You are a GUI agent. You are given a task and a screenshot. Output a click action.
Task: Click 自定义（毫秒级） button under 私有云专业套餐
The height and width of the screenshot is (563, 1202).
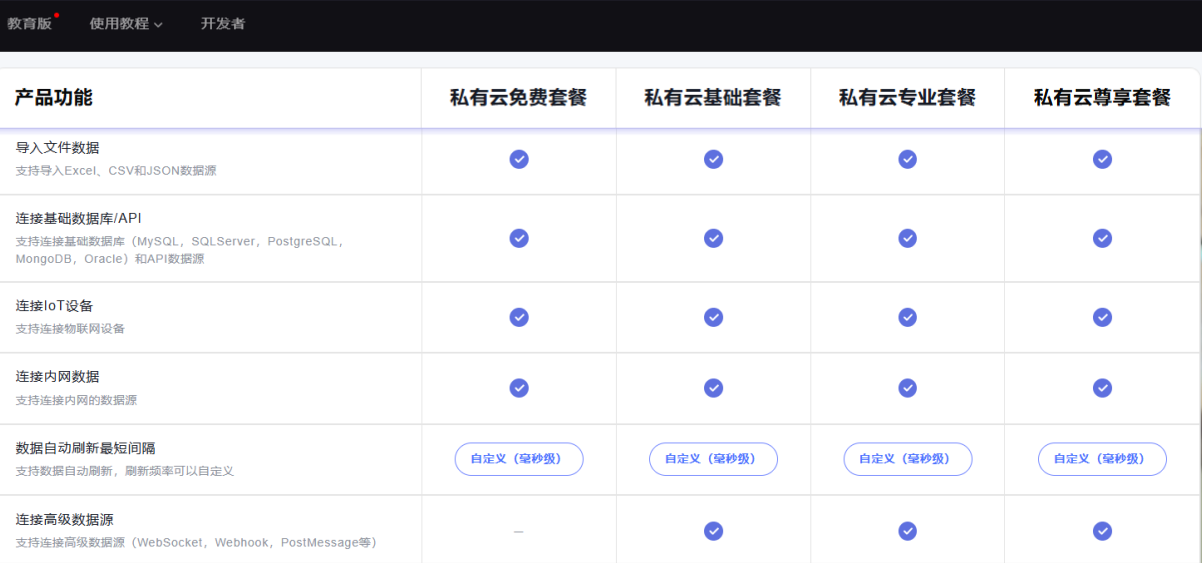(x=907, y=459)
